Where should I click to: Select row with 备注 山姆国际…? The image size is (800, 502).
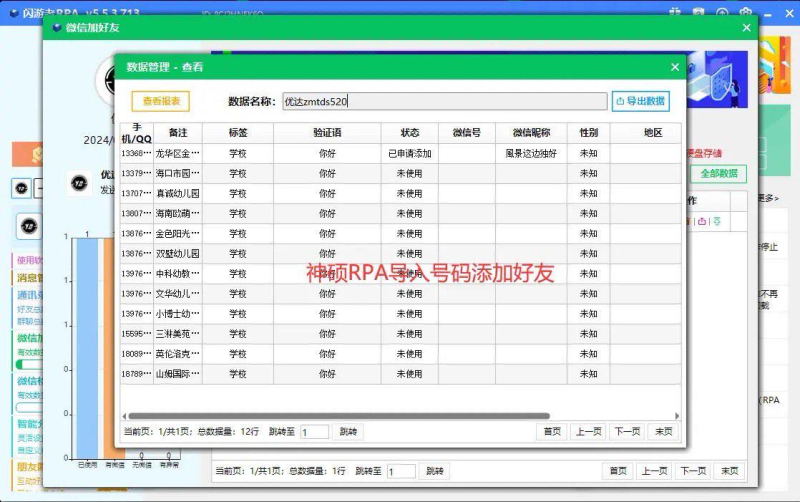(x=401, y=374)
